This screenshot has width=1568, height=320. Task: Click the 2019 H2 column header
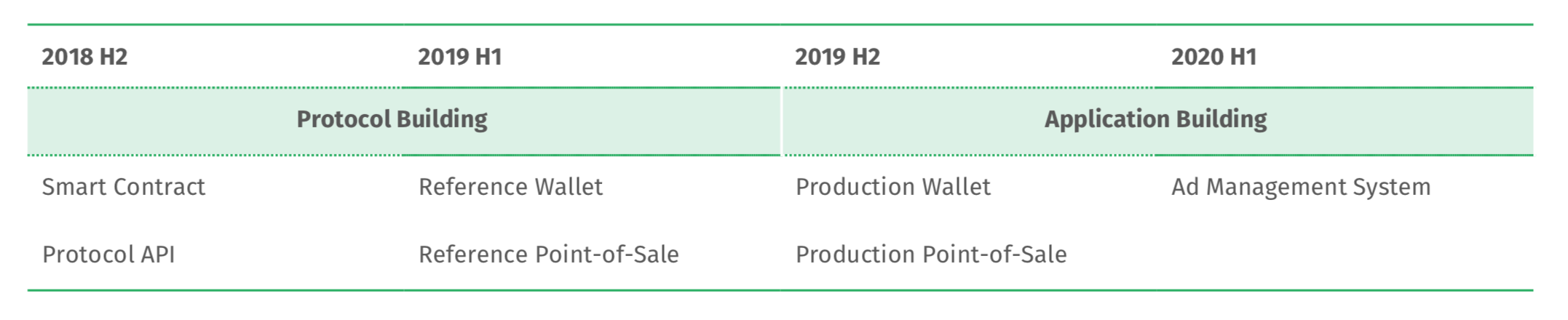point(838,57)
